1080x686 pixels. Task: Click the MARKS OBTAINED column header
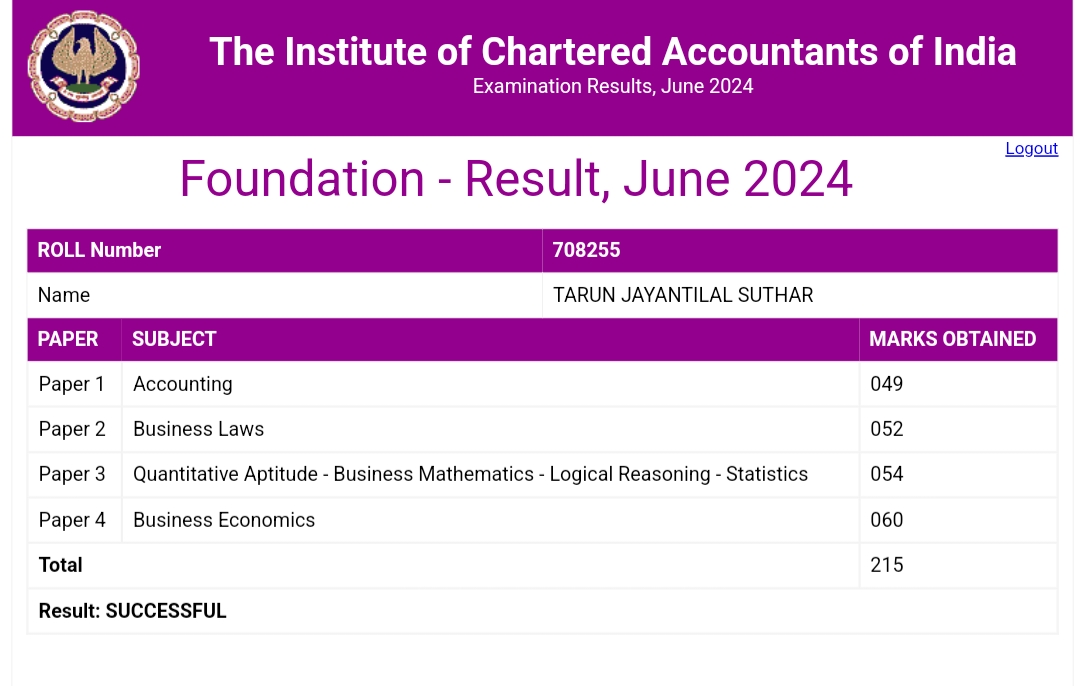pos(952,339)
